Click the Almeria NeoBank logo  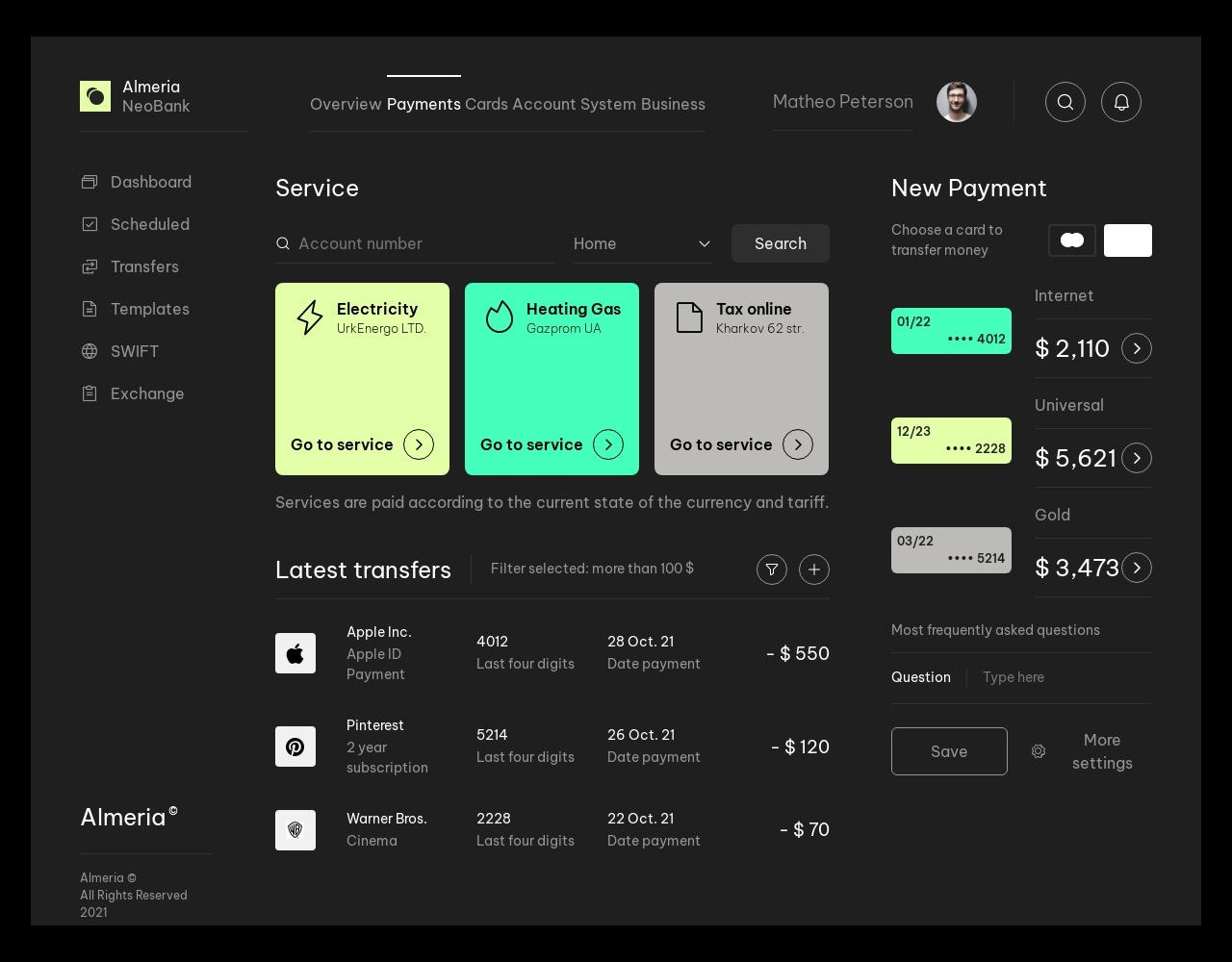click(95, 96)
